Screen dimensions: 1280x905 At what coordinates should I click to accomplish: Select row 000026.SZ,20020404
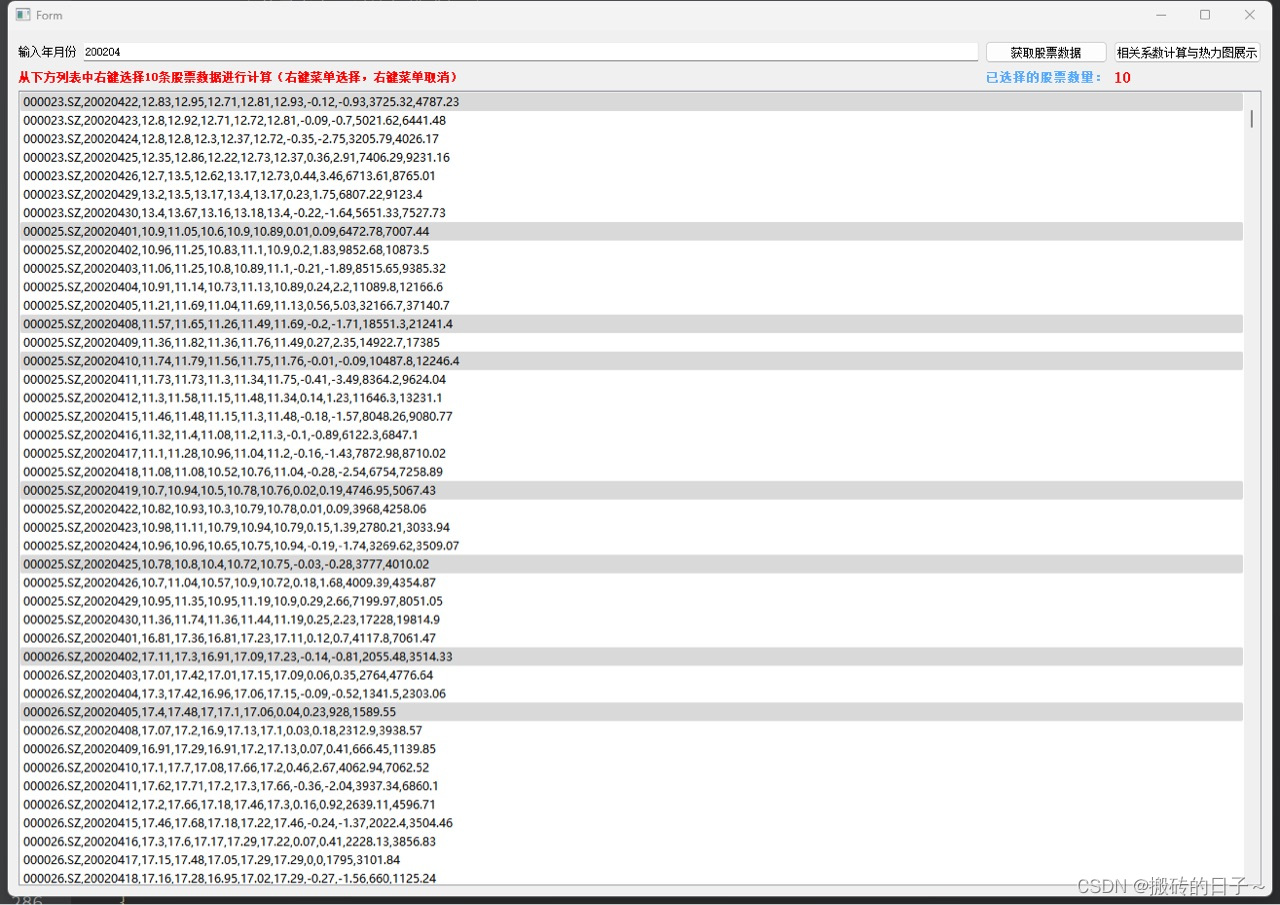[631, 694]
